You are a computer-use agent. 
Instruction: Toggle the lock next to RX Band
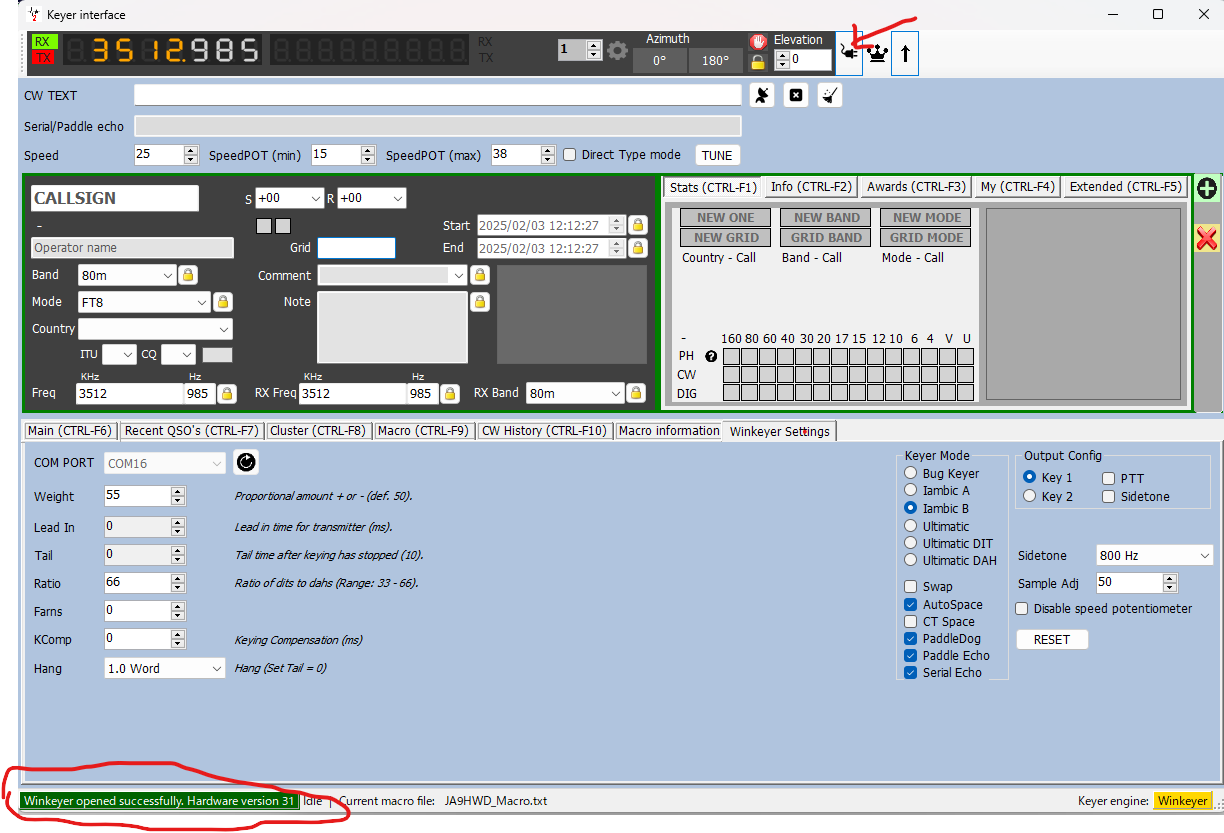637,393
